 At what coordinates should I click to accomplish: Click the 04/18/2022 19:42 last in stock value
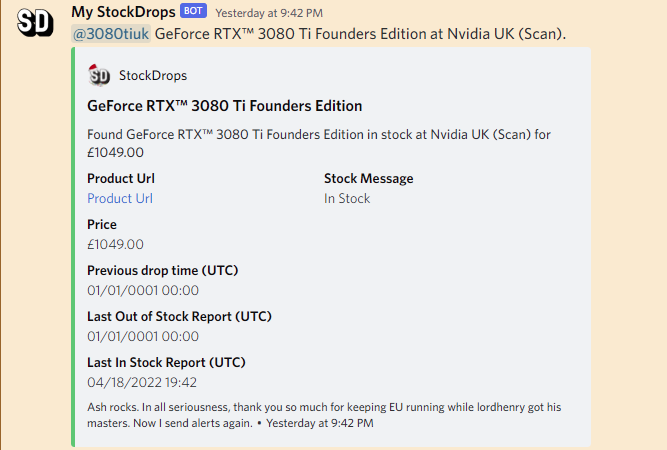(142, 382)
